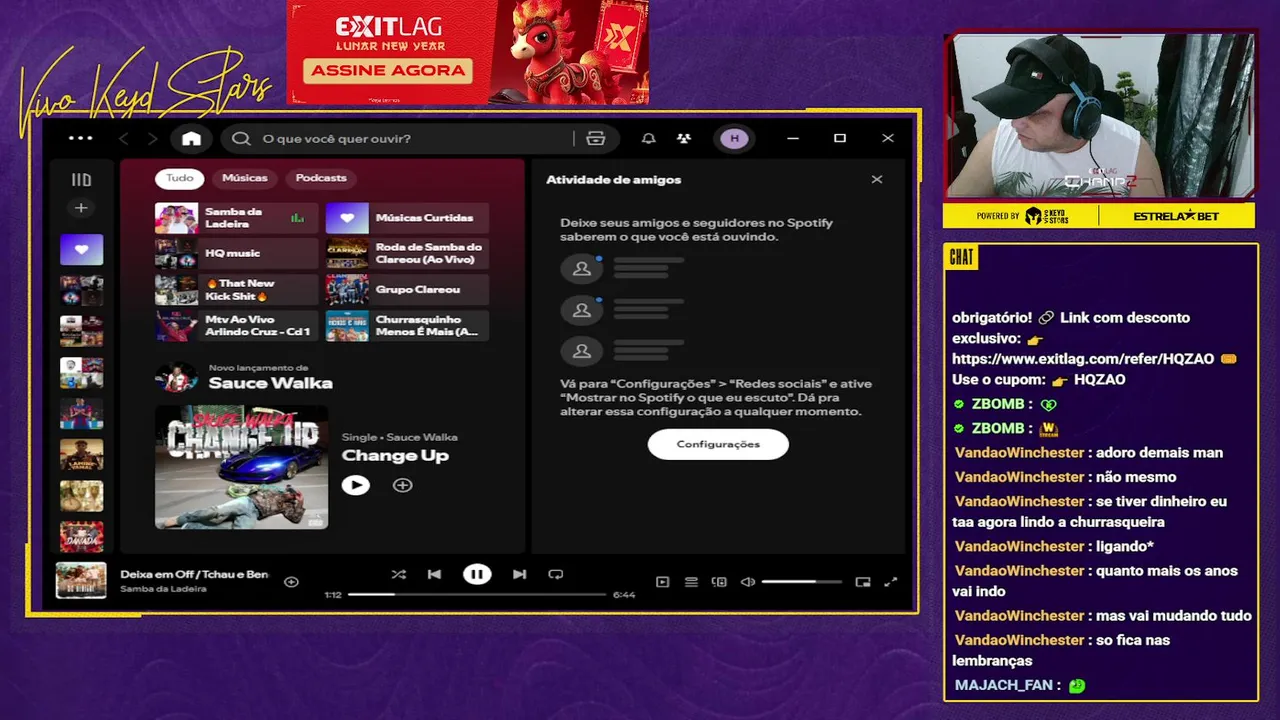Open That New Kick Shit playlist
The image size is (1280, 720).
[237, 290]
